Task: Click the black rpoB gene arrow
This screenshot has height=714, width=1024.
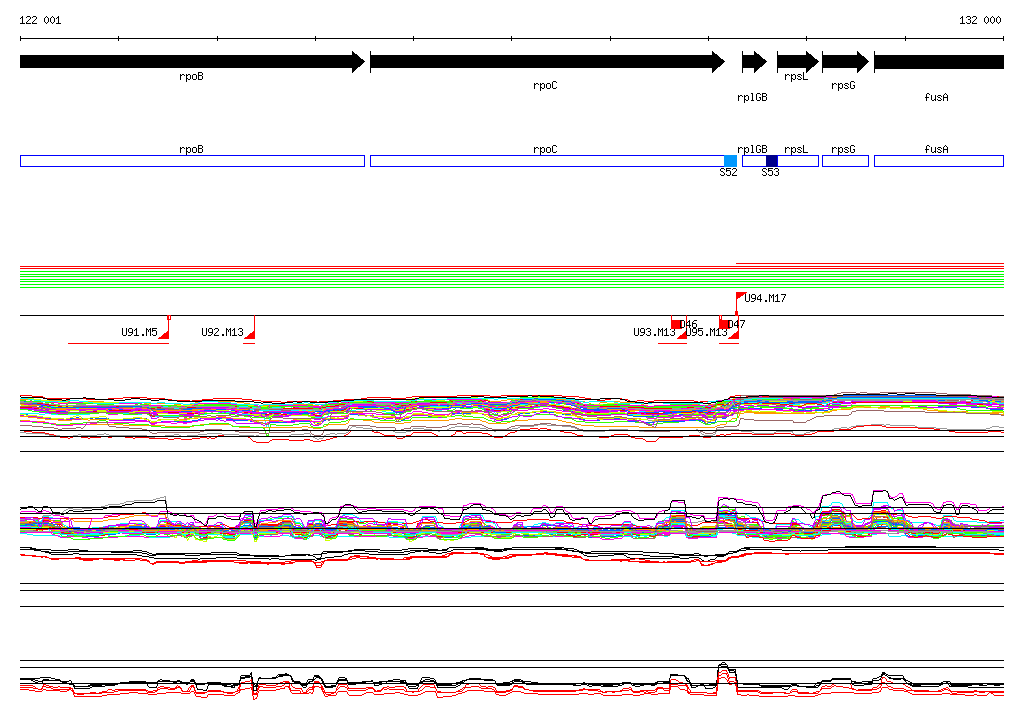Action: (193, 62)
